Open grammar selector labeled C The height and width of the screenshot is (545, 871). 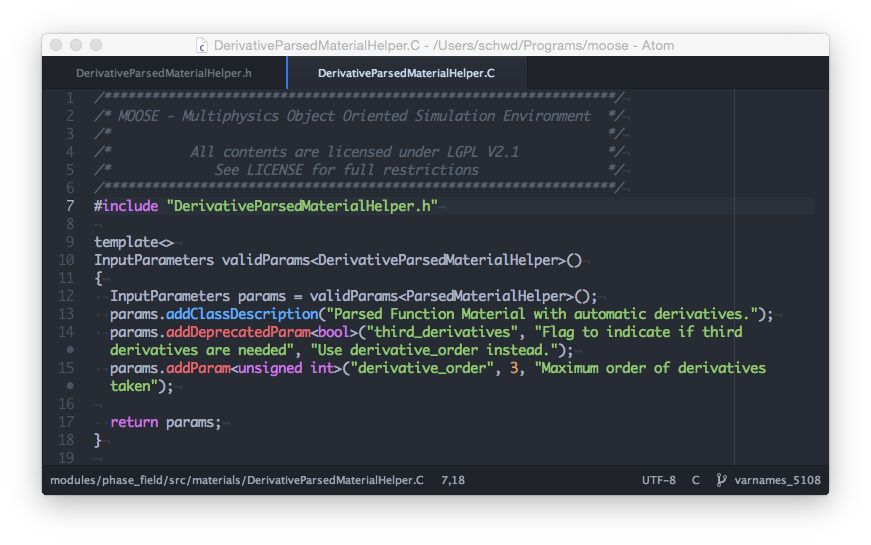click(x=696, y=481)
